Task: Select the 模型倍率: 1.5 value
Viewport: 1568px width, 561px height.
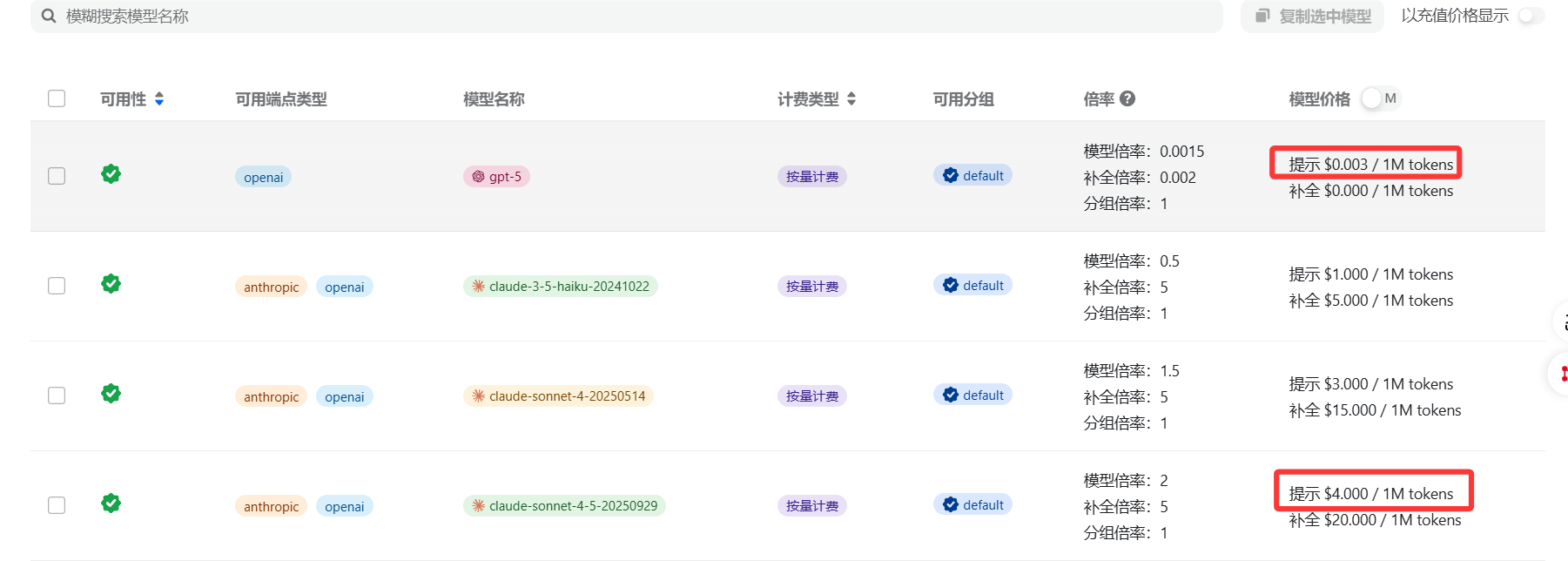Action: [x=1132, y=371]
